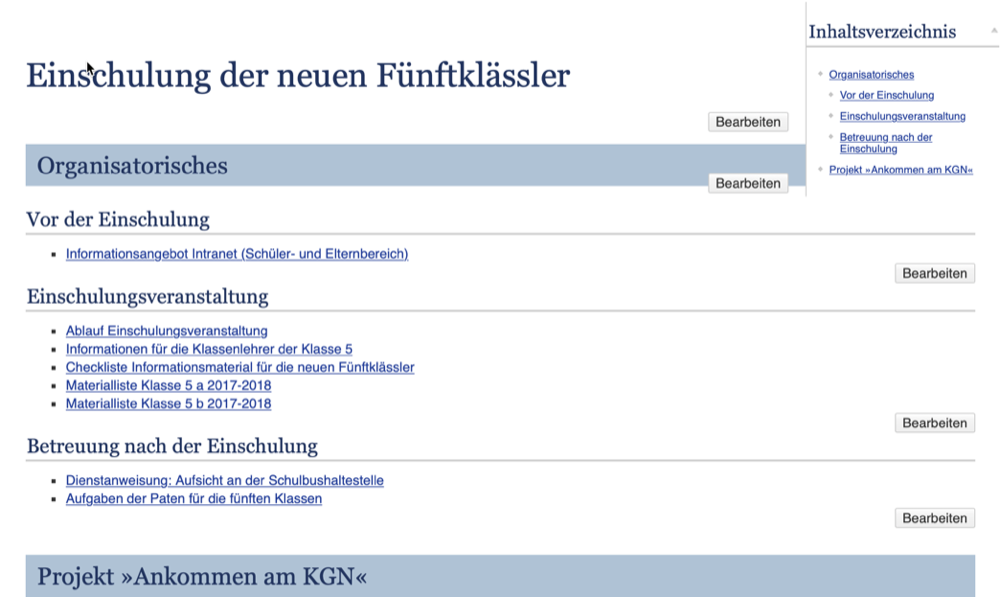1000x597 pixels.
Task: Click Bearbeiten button in the Organisatorisches header bar
Action: pos(748,183)
